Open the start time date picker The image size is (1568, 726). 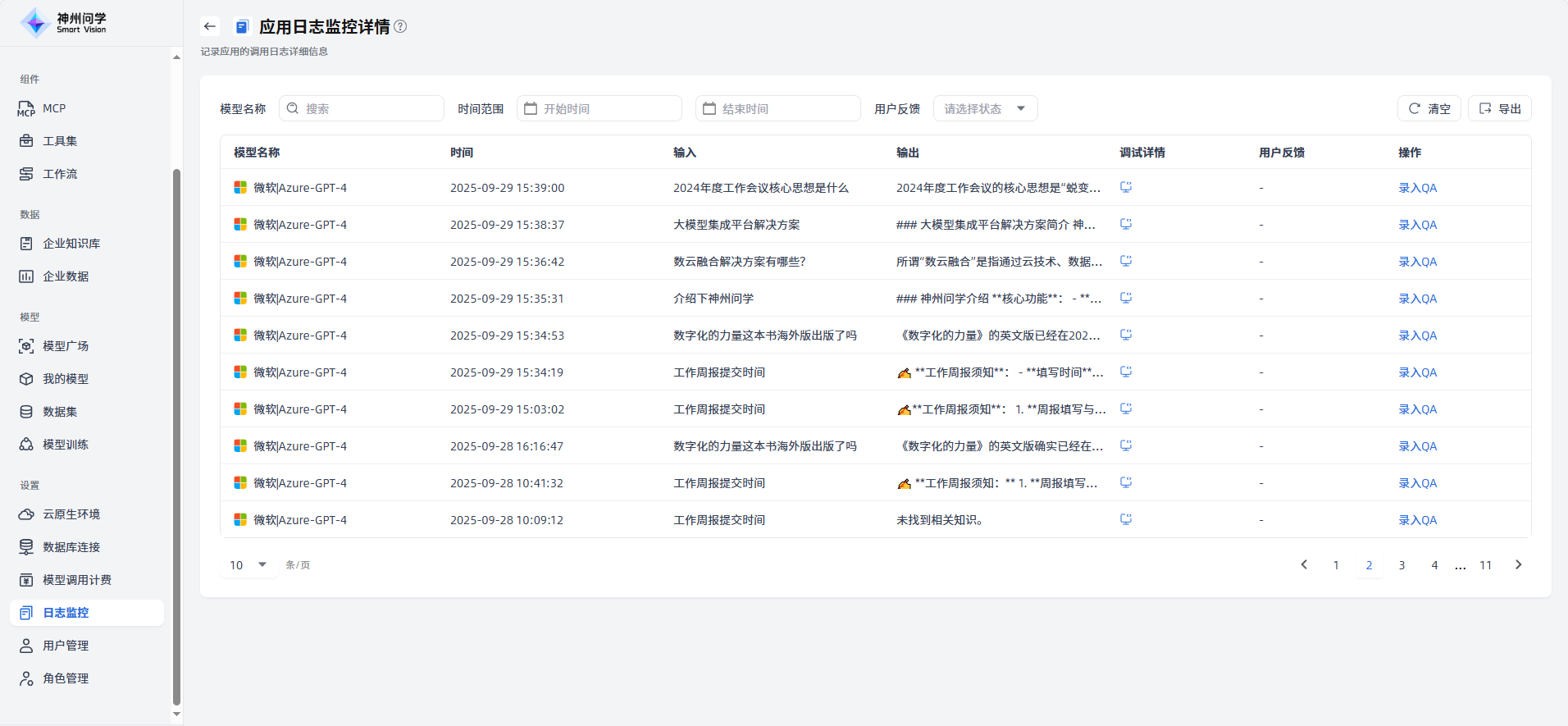tap(599, 108)
